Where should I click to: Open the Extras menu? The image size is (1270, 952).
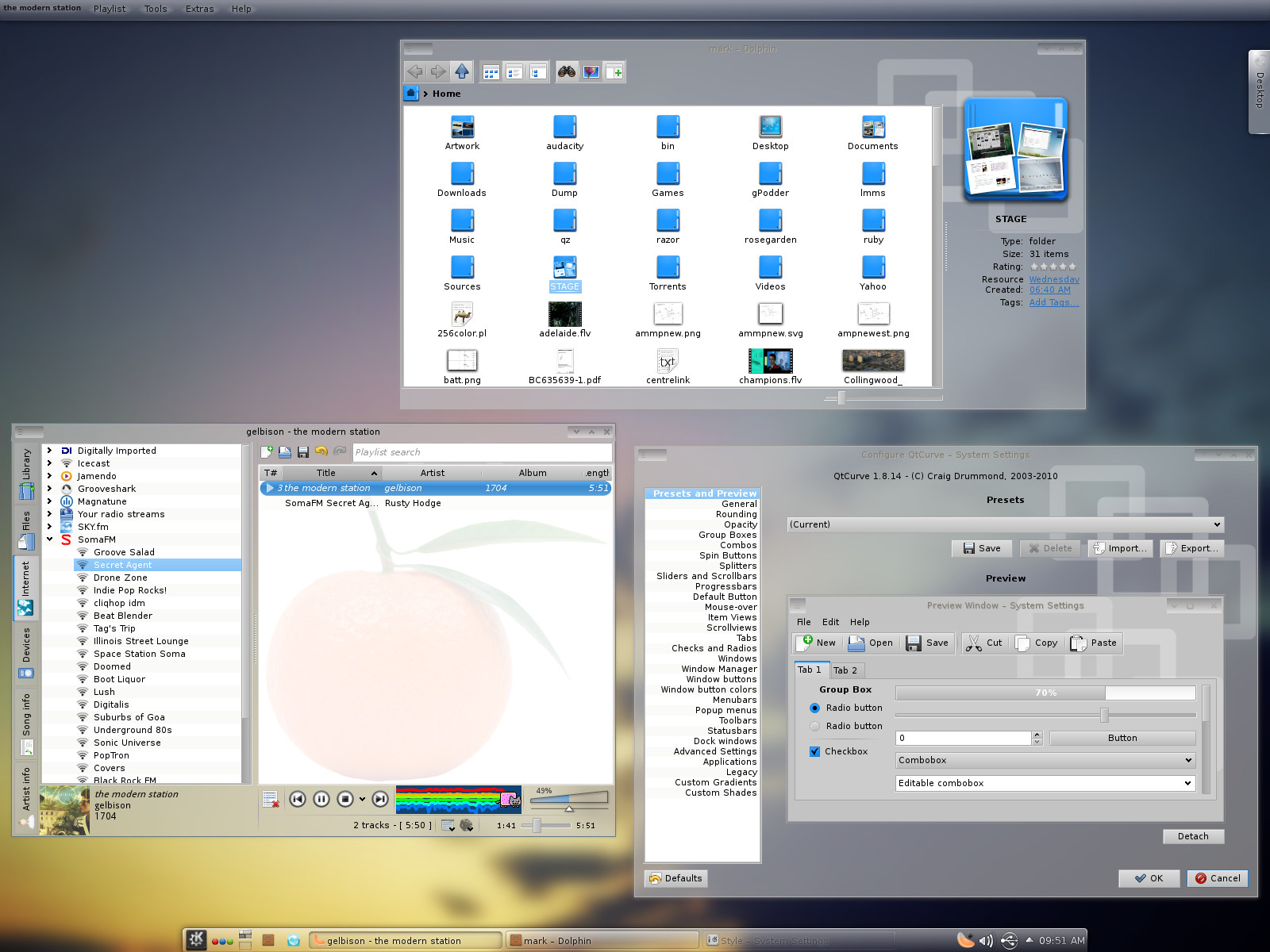(199, 9)
